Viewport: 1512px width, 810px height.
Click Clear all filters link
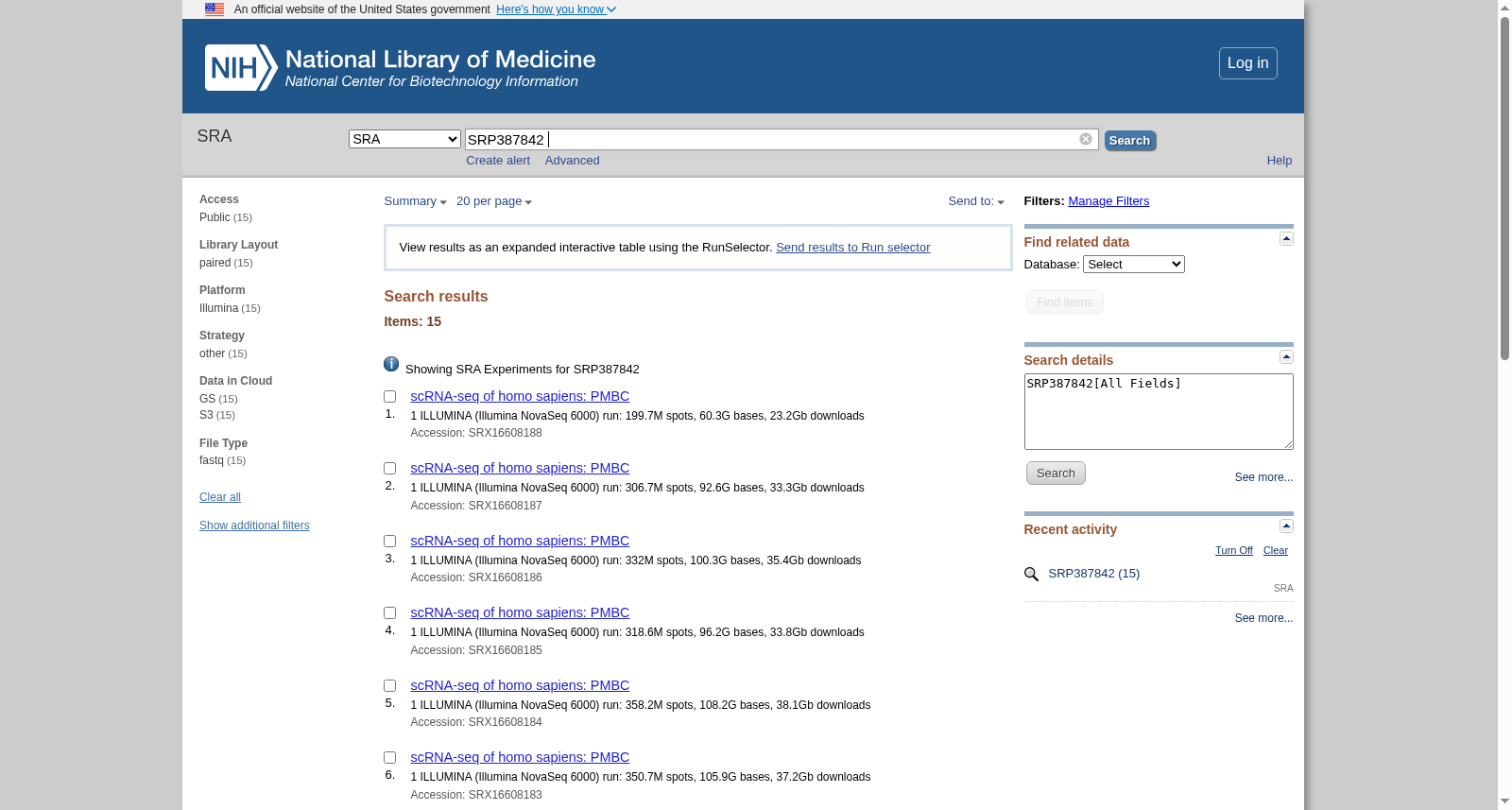click(x=220, y=497)
